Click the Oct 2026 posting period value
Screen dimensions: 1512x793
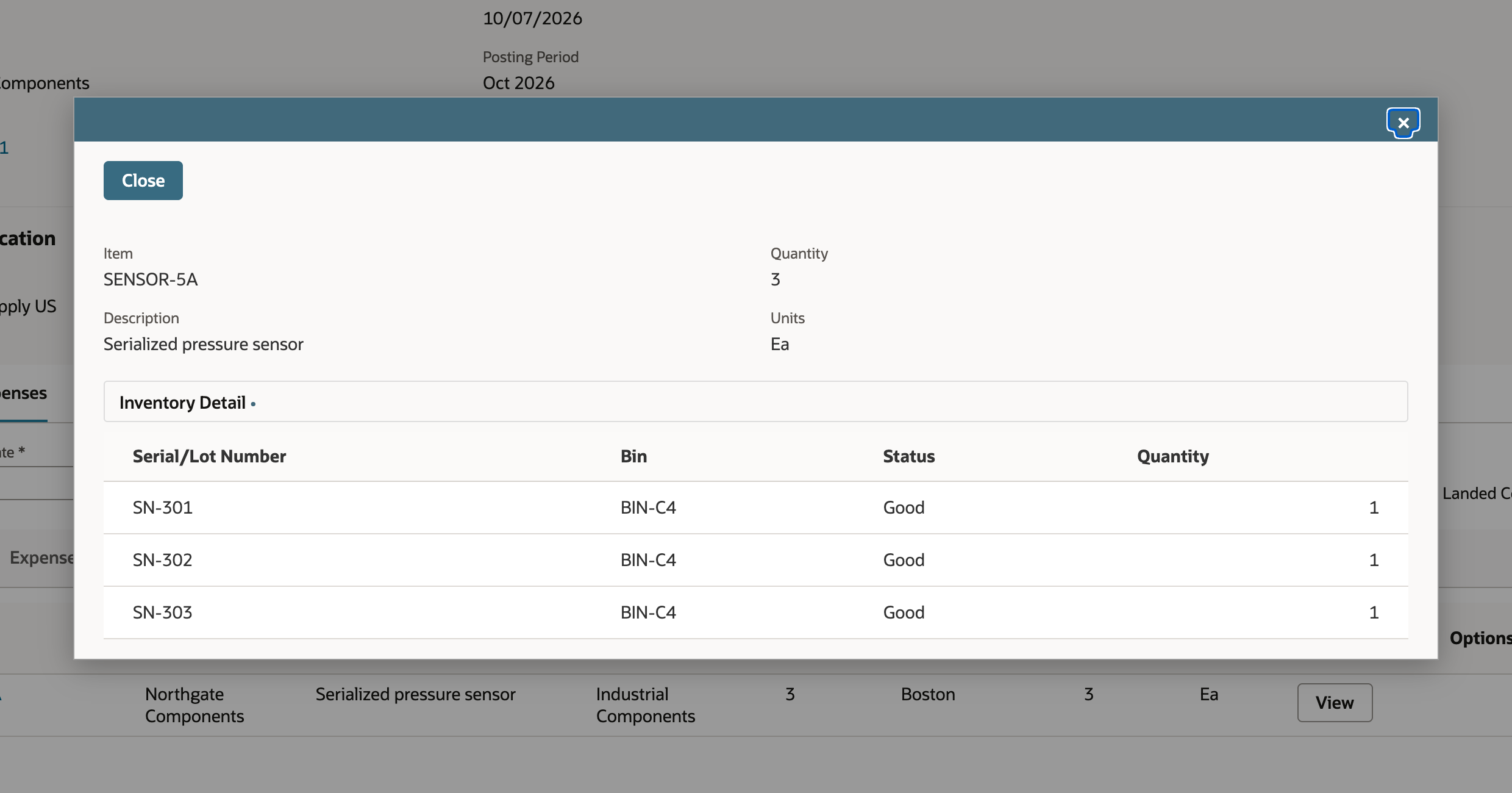pos(519,83)
